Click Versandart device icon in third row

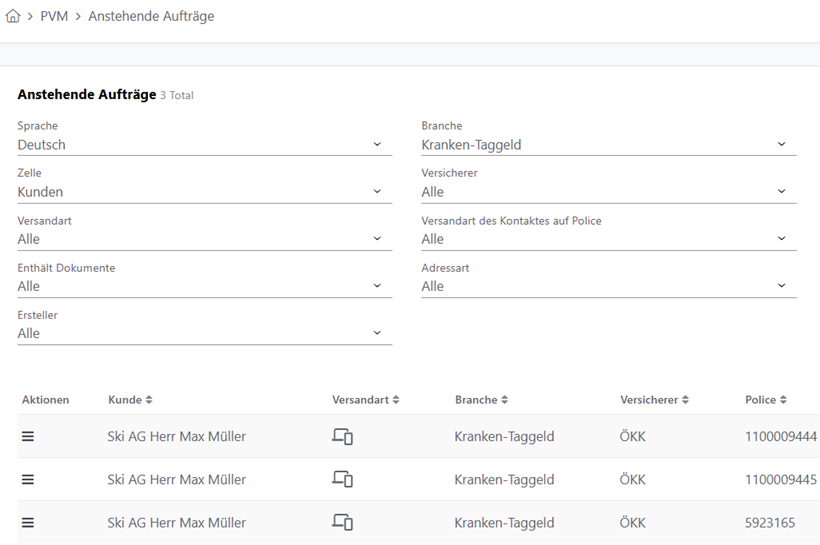click(343, 523)
